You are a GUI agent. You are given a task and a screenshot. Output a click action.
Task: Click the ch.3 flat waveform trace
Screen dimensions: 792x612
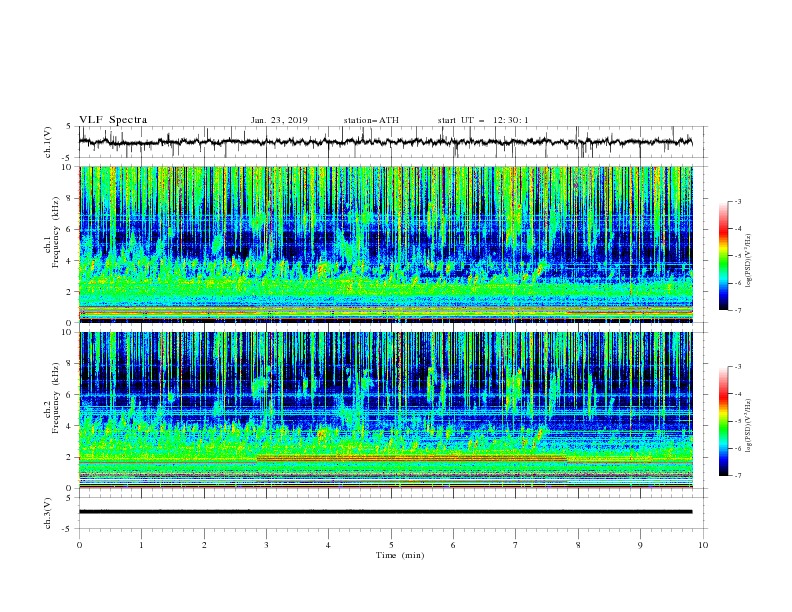coord(385,512)
